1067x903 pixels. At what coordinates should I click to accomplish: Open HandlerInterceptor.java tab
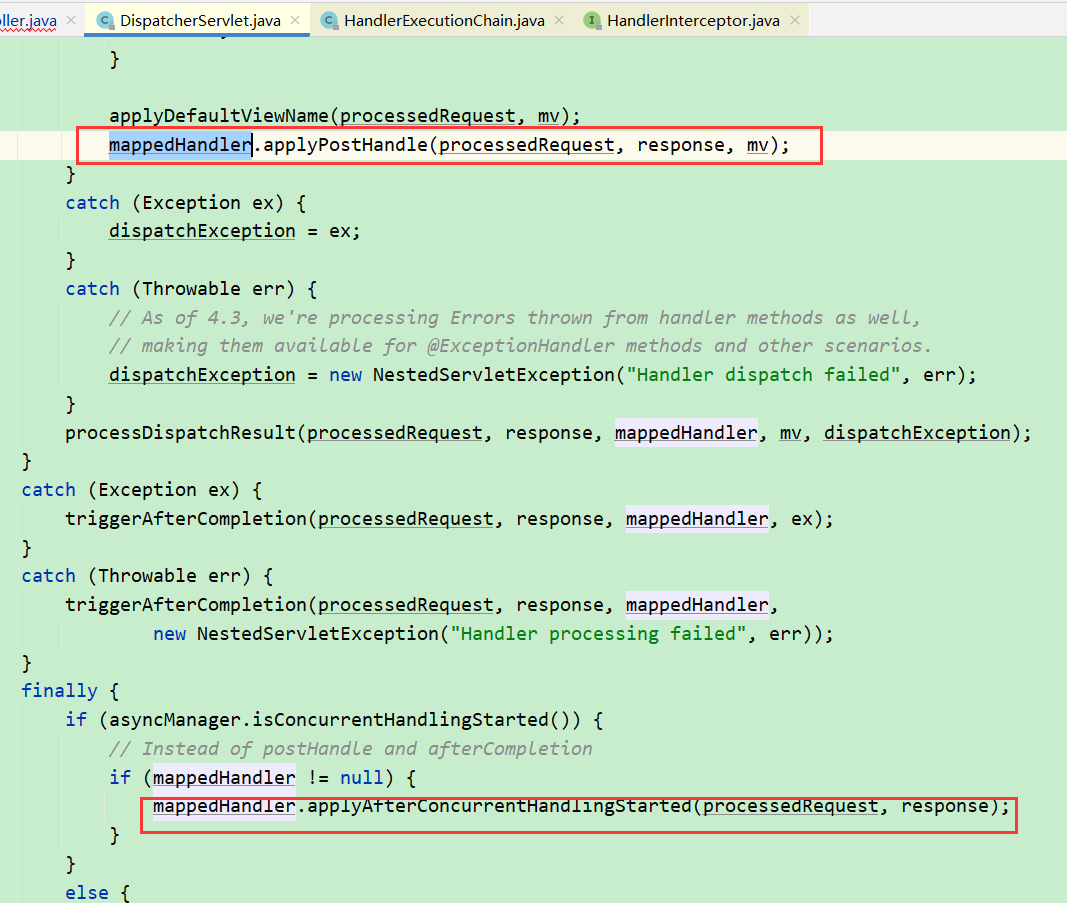(693, 20)
